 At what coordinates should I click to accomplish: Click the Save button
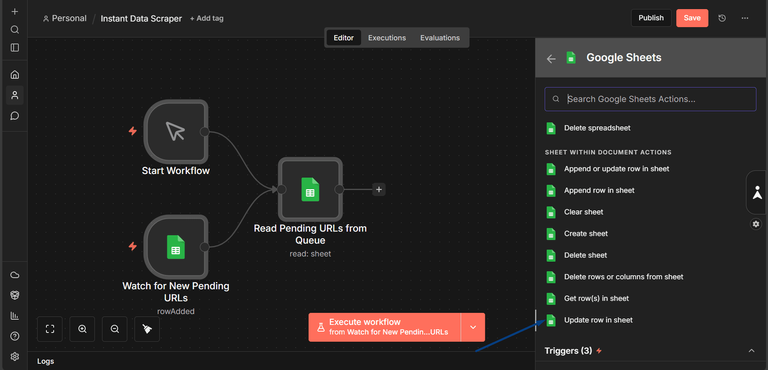click(x=692, y=18)
